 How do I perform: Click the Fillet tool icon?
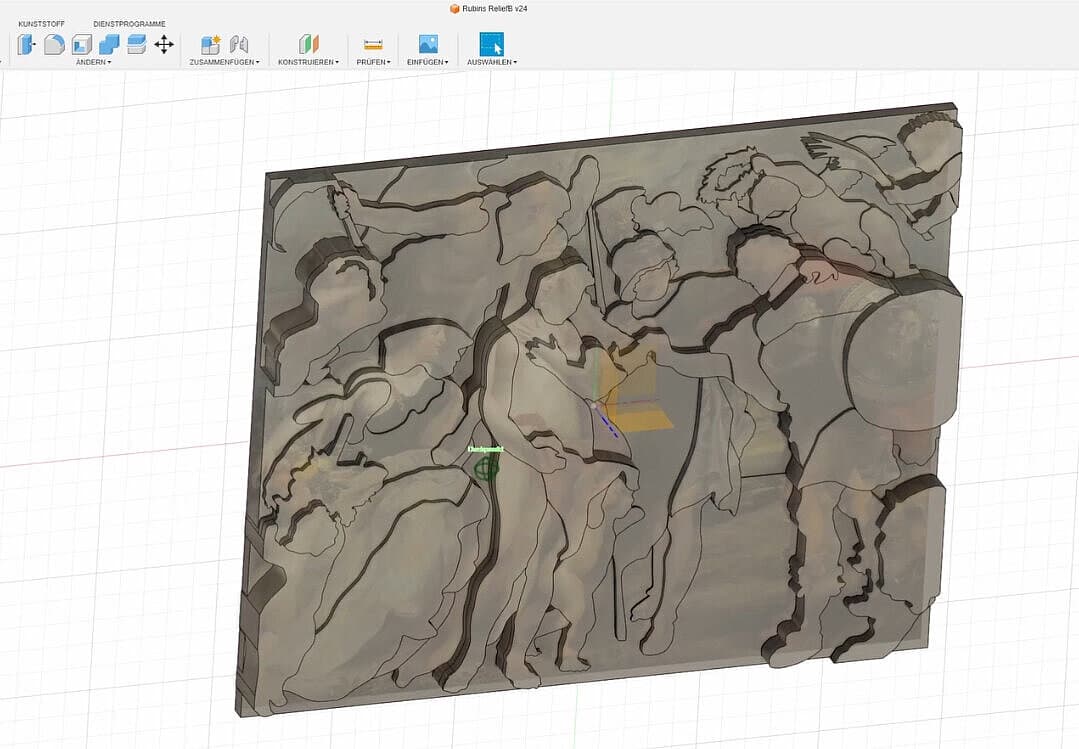click(54, 44)
